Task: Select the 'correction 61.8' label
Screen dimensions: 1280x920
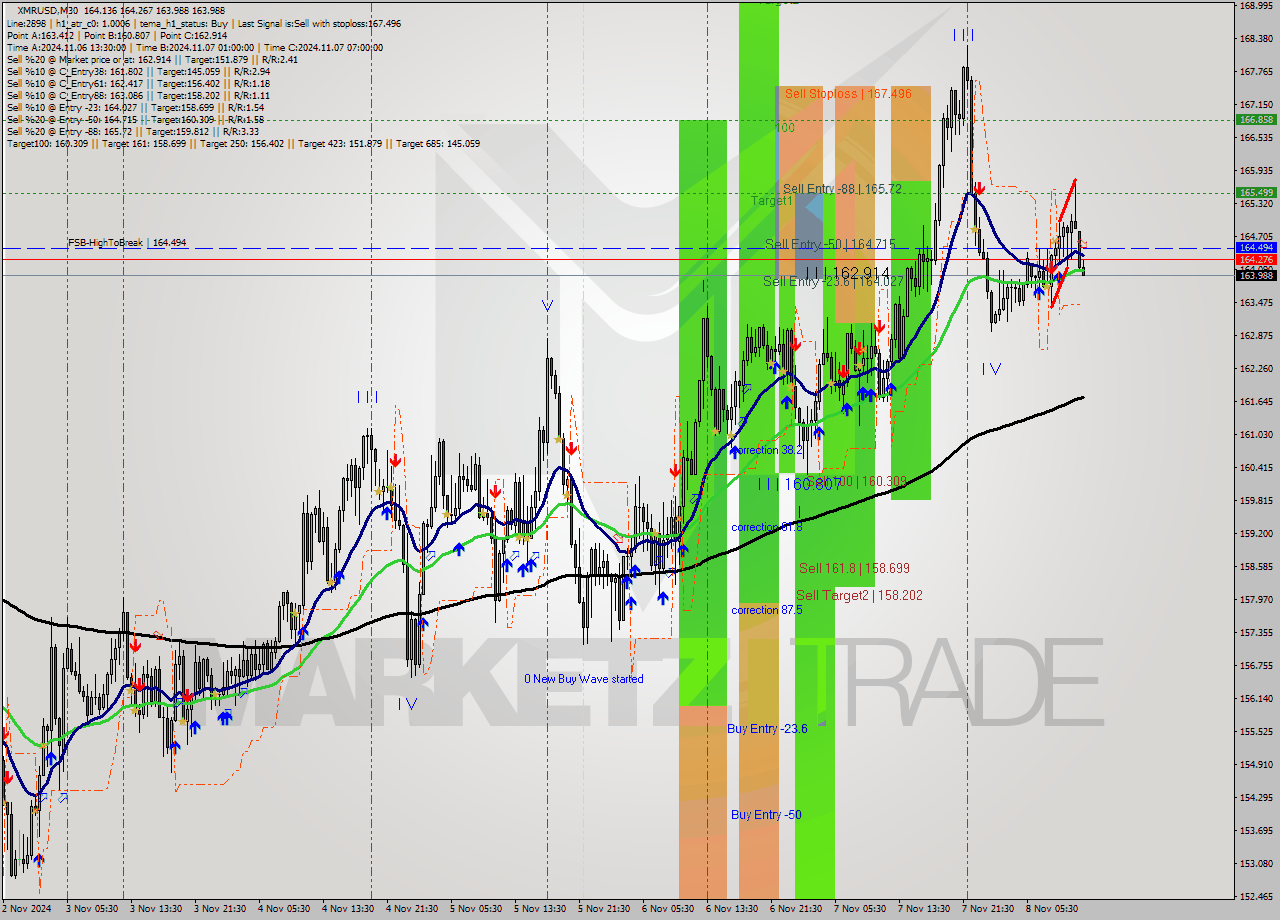Action: coord(767,527)
